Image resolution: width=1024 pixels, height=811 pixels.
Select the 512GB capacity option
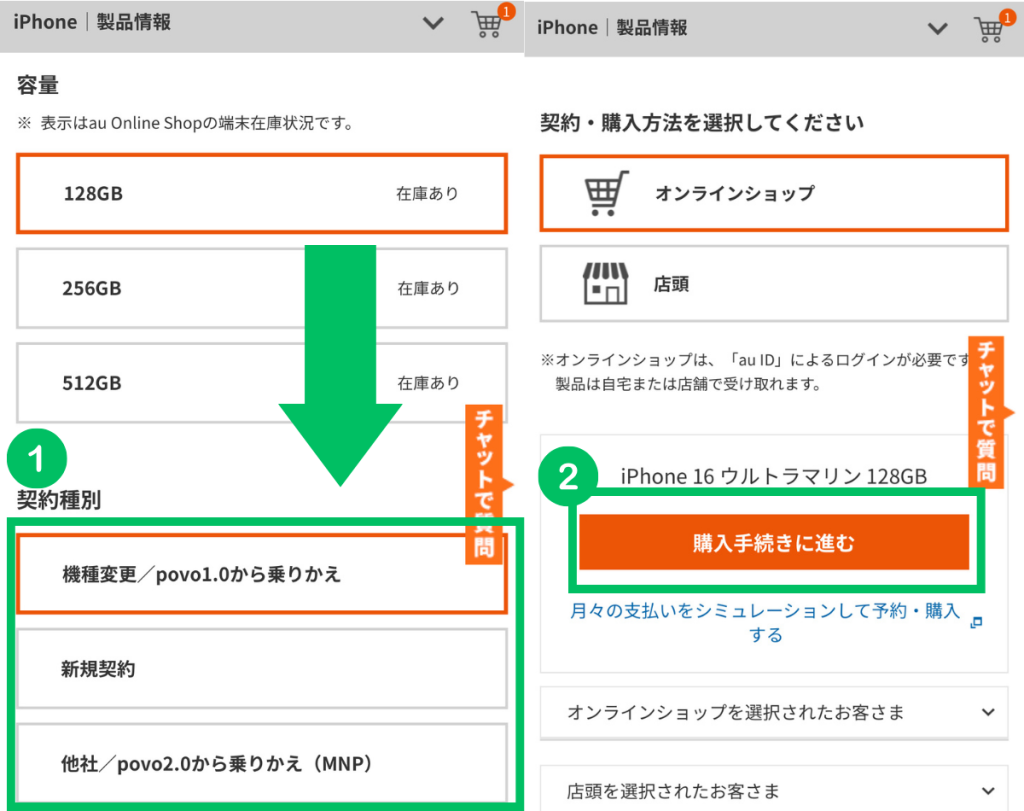[262, 383]
